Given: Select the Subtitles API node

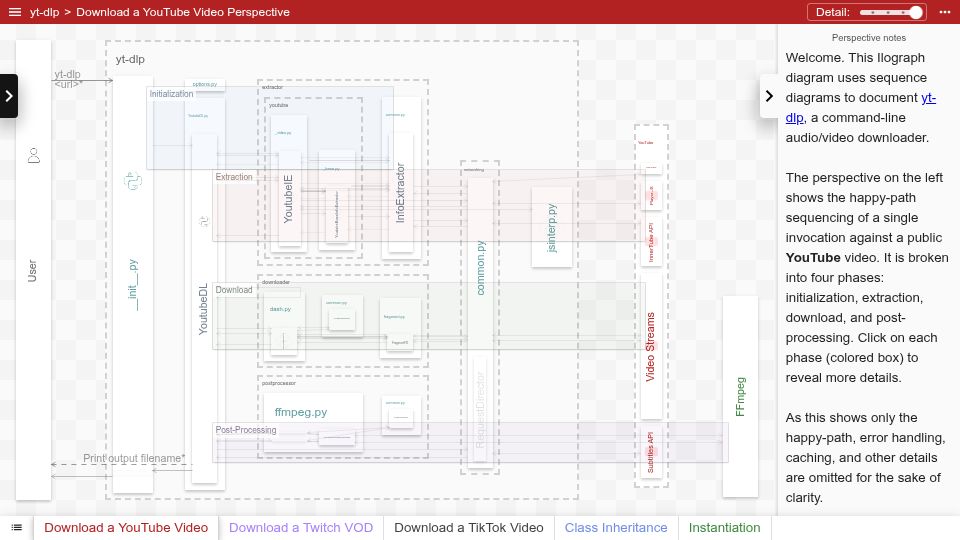Looking at the screenshot, I should tap(651, 452).
